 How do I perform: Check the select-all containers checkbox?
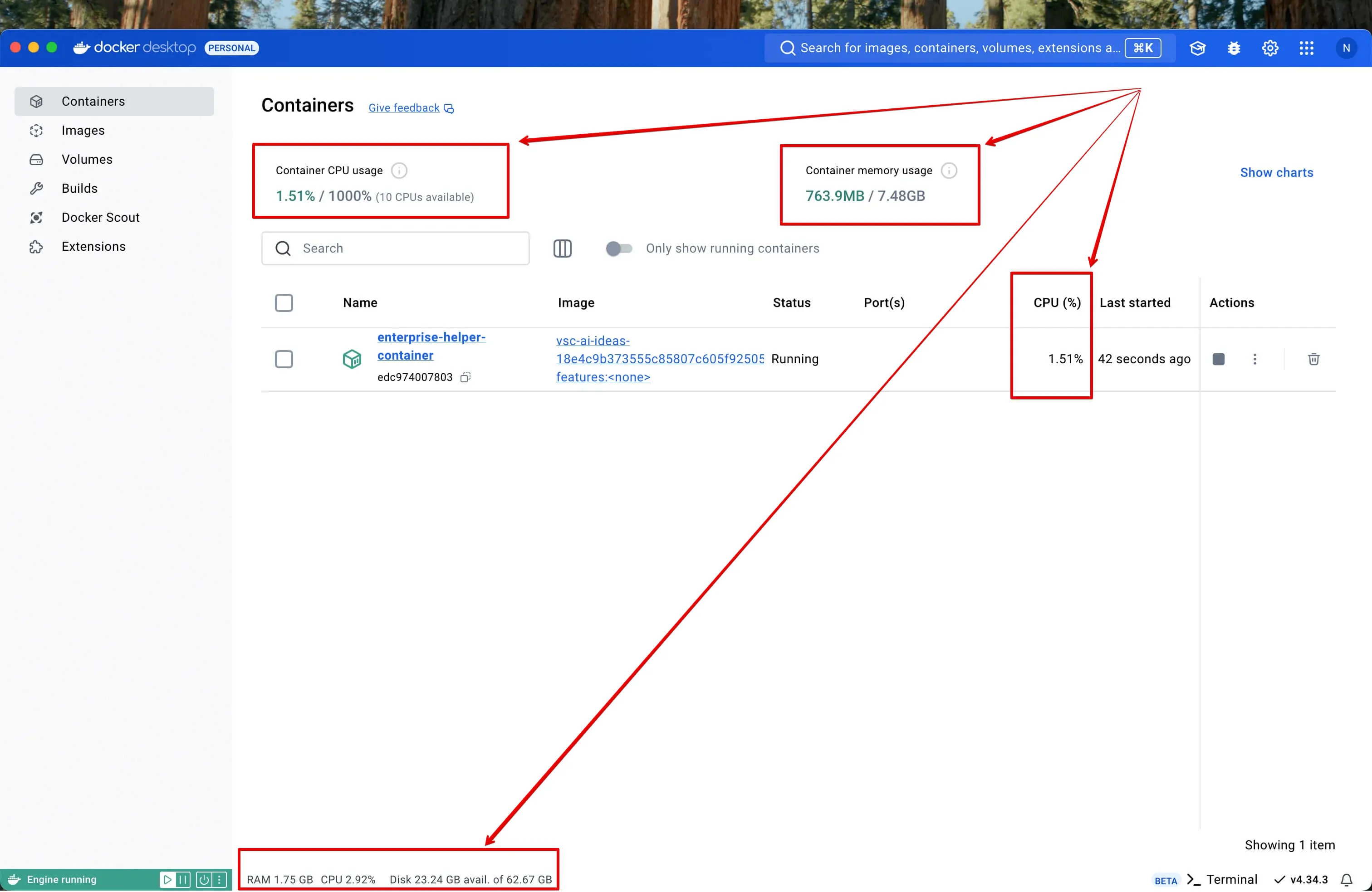284,302
